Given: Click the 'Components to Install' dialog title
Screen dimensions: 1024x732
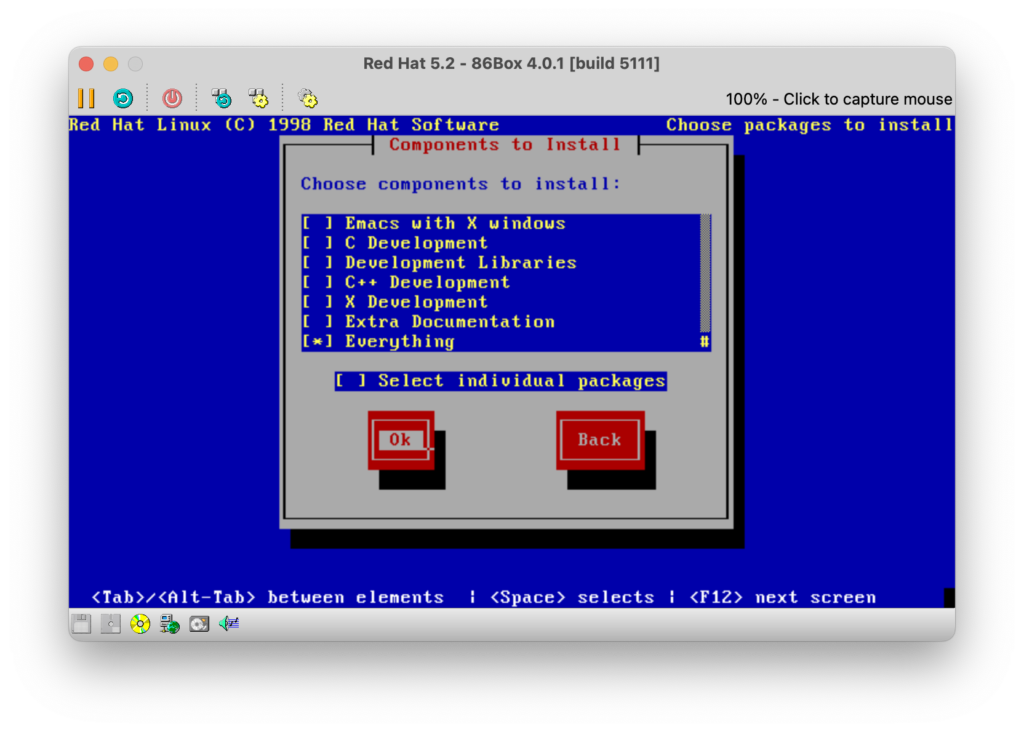Looking at the screenshot, I should [x=505, y=144].
